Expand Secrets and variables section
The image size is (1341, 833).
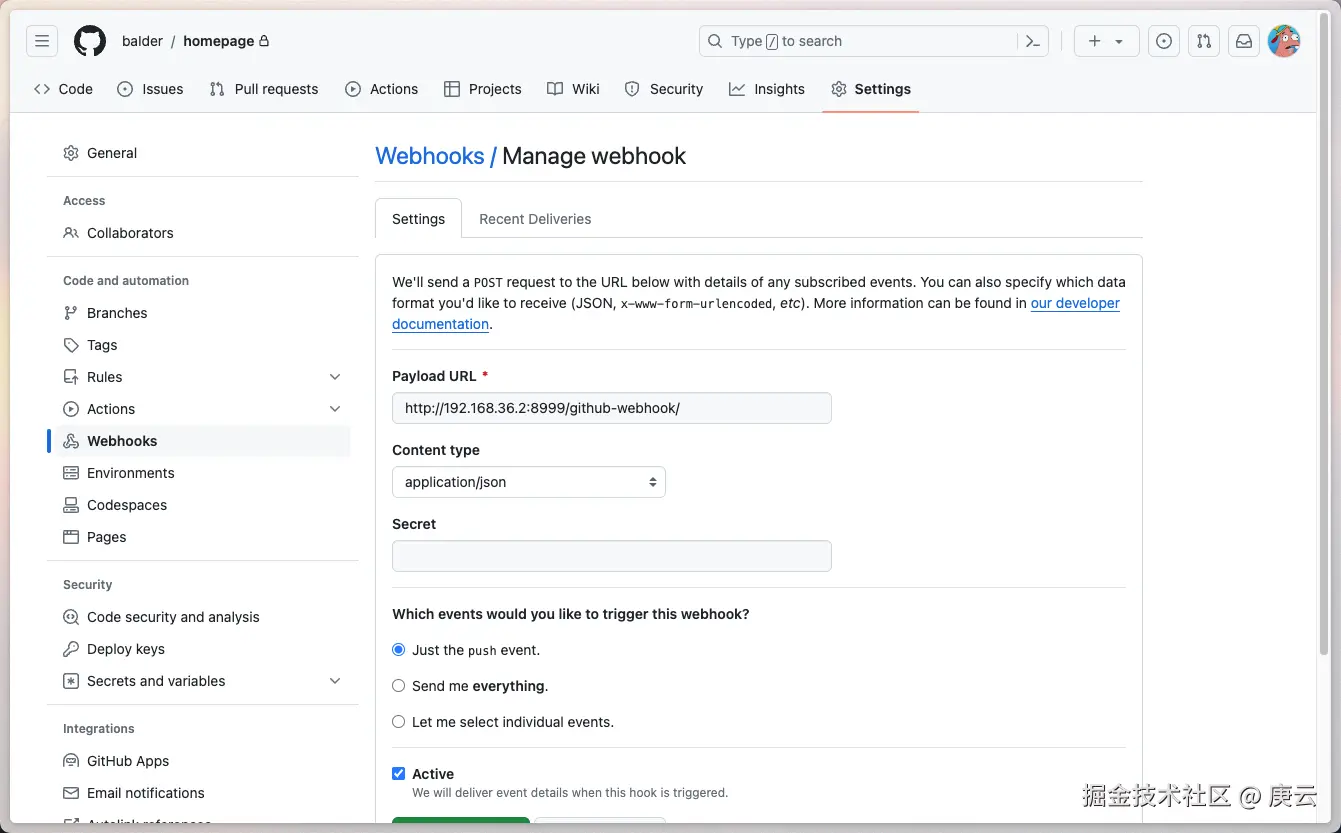point(335,681)
